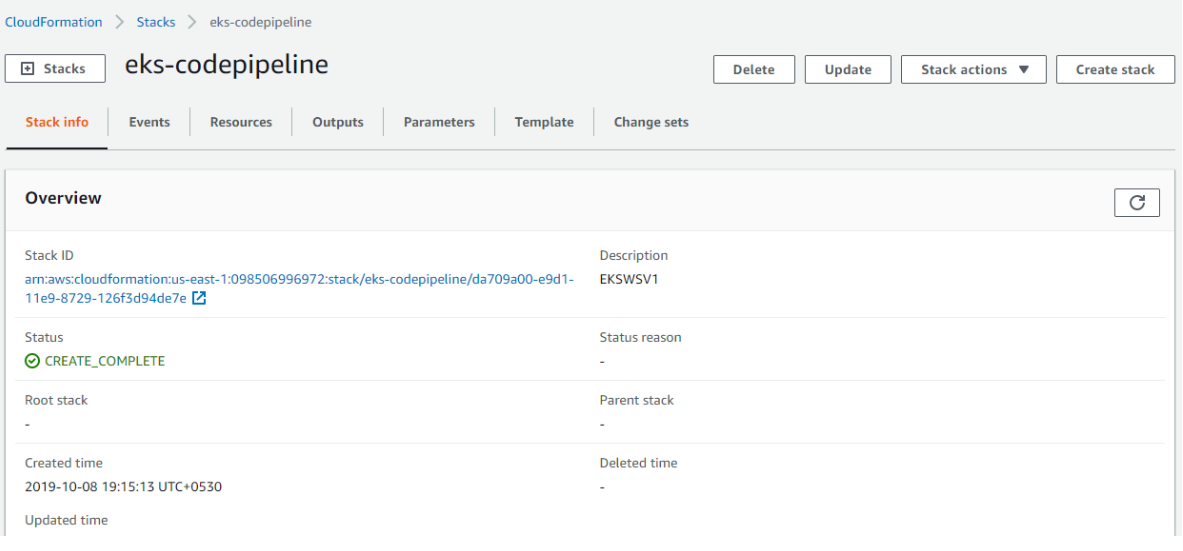Switch to the Resources tab
The image size is (1183, 551).
pos(241,122)
